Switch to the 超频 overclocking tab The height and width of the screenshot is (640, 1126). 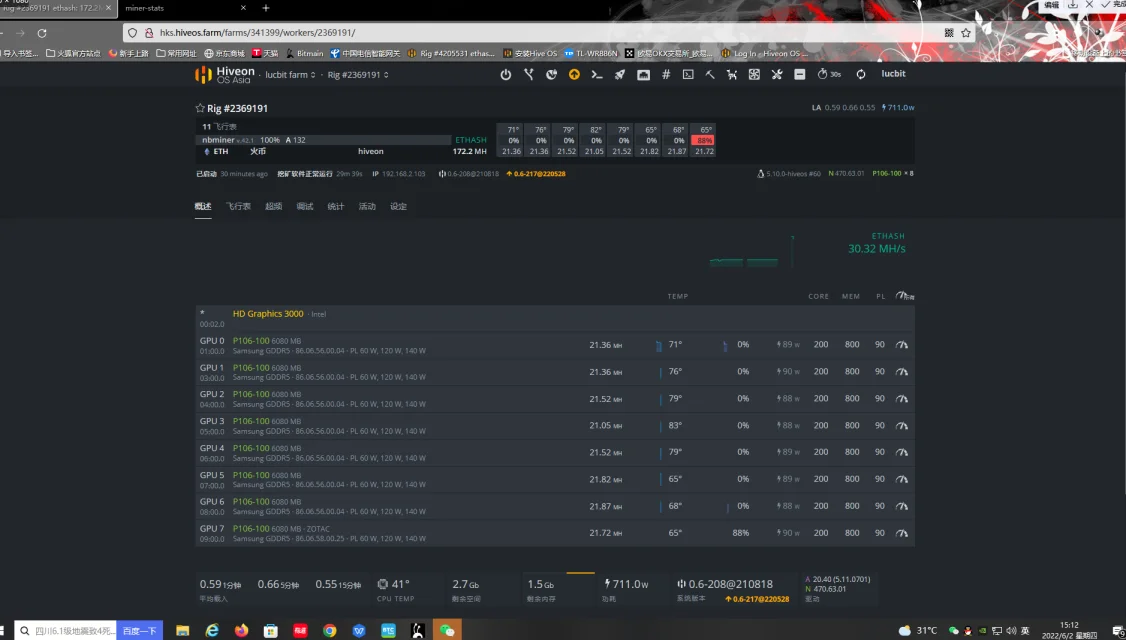coord(274,206)
